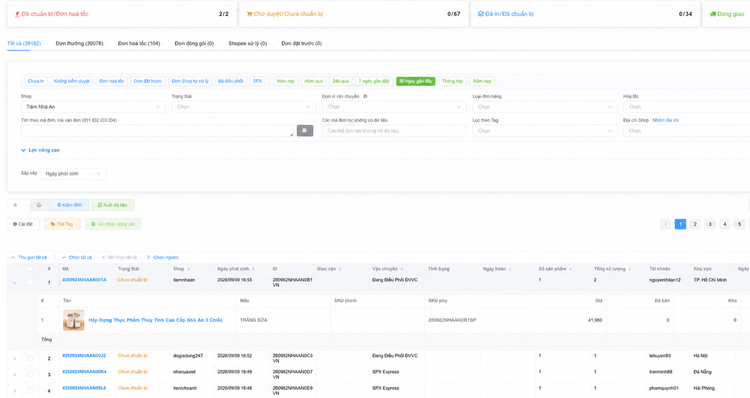750x398 pixels.
Task: Expand order row 2 details
Action: [x=14, y=358]
